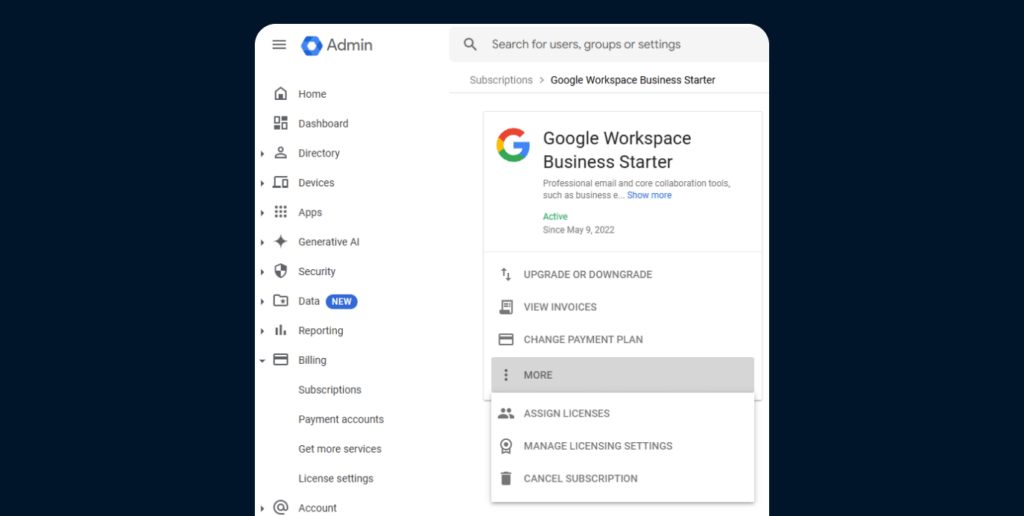The image size is (1024, 516).
Task: Select Assign Licenses from More menu
Action: pyautogui.click(x=622, y=413)
